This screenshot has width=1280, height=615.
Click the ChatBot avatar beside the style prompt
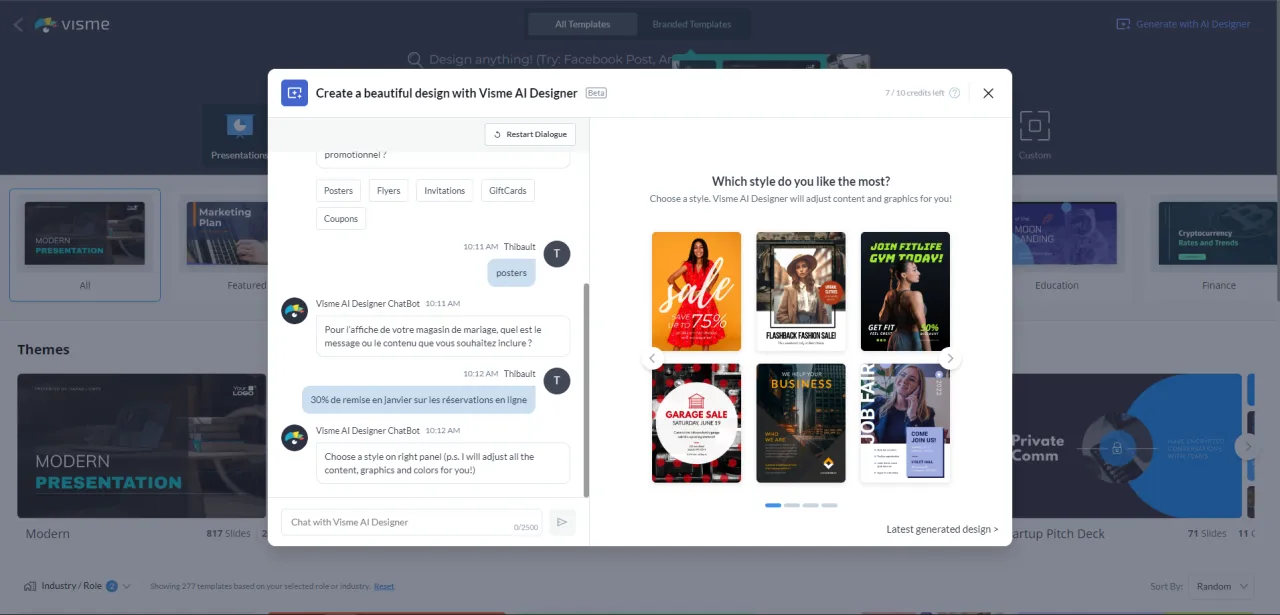(x=294, y=438)
